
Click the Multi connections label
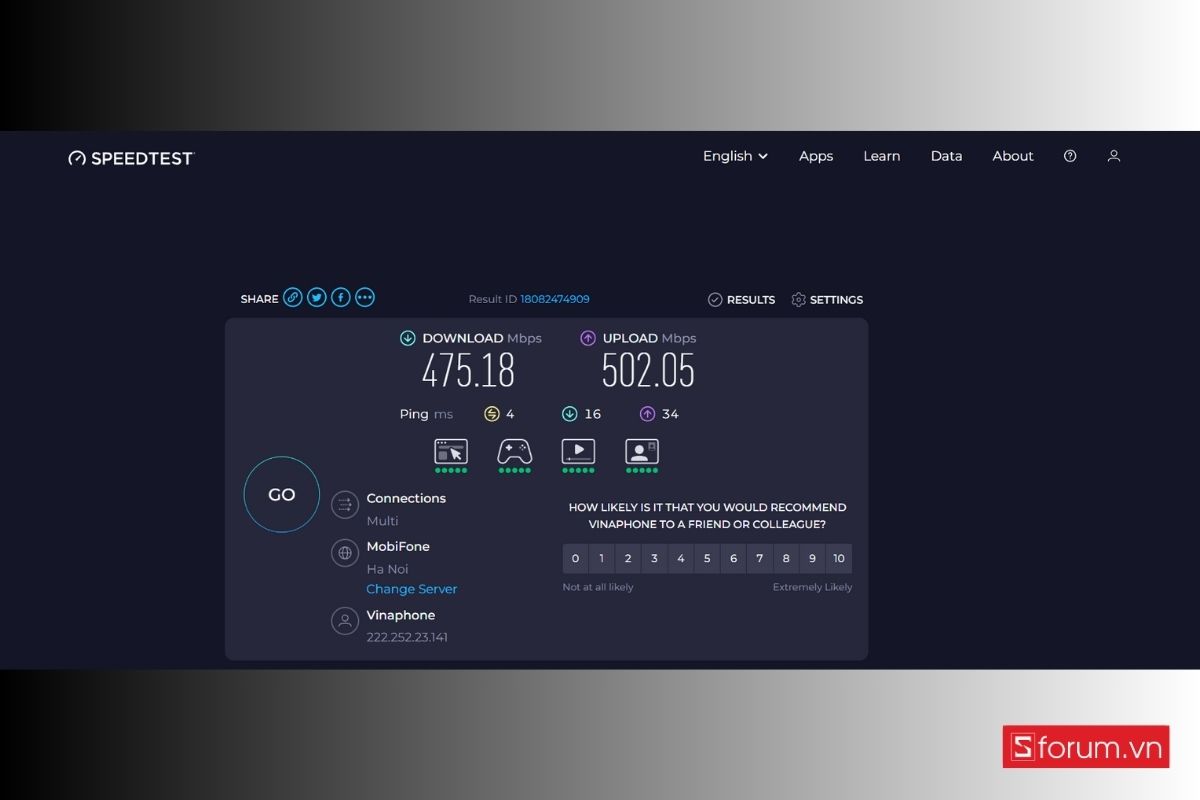tap(382, 520)
